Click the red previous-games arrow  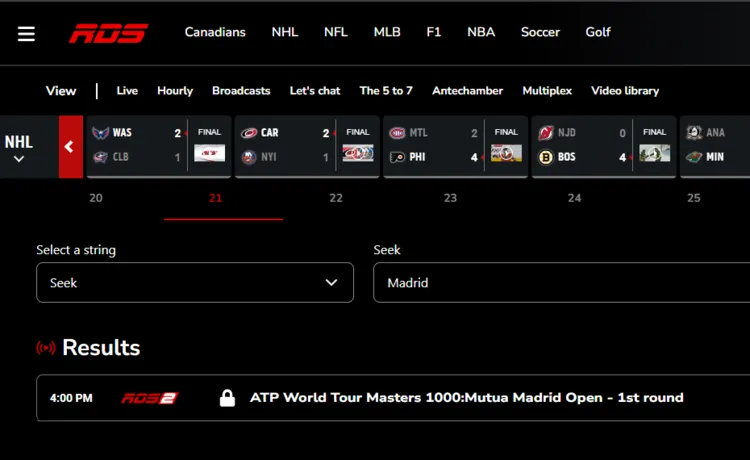point(71,147)
